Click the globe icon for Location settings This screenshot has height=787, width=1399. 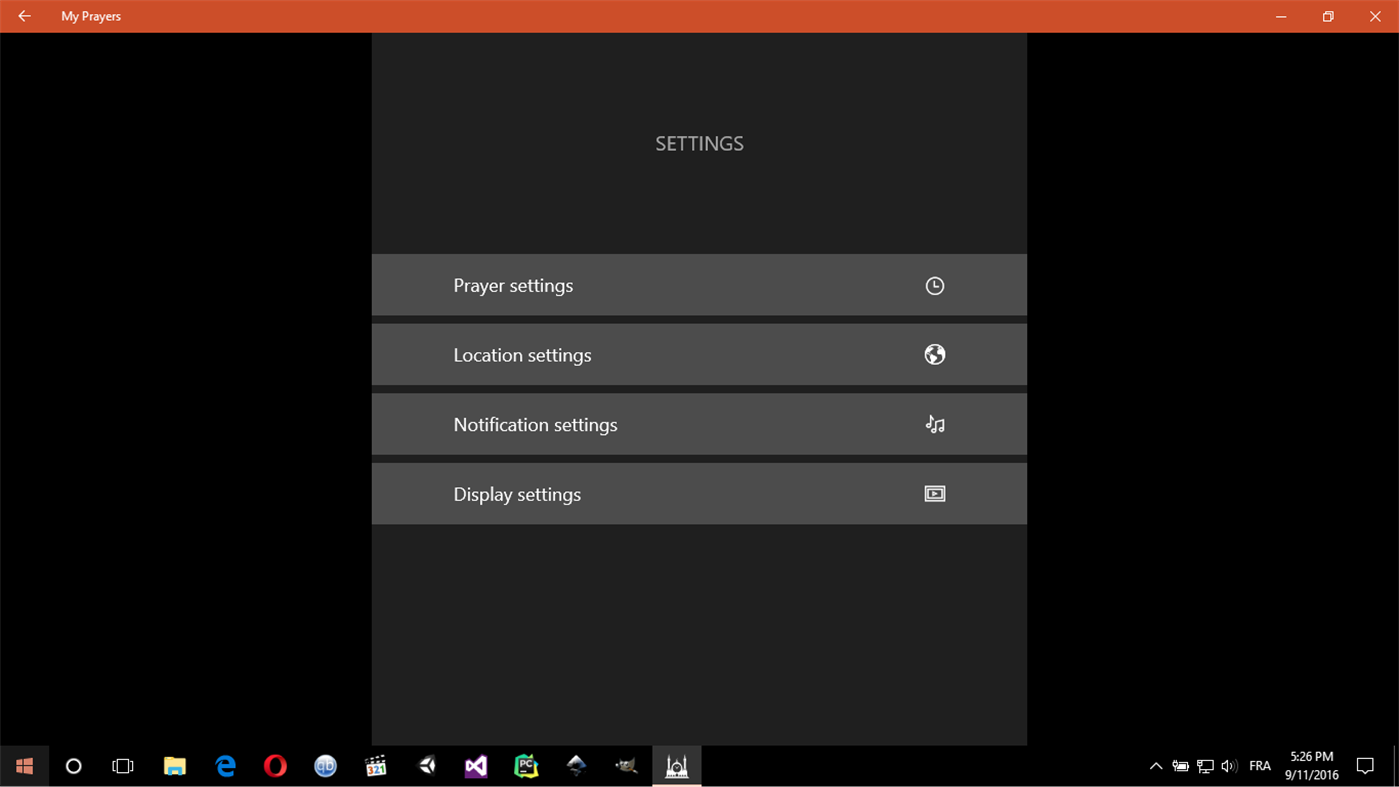click(x=934, y=354)
